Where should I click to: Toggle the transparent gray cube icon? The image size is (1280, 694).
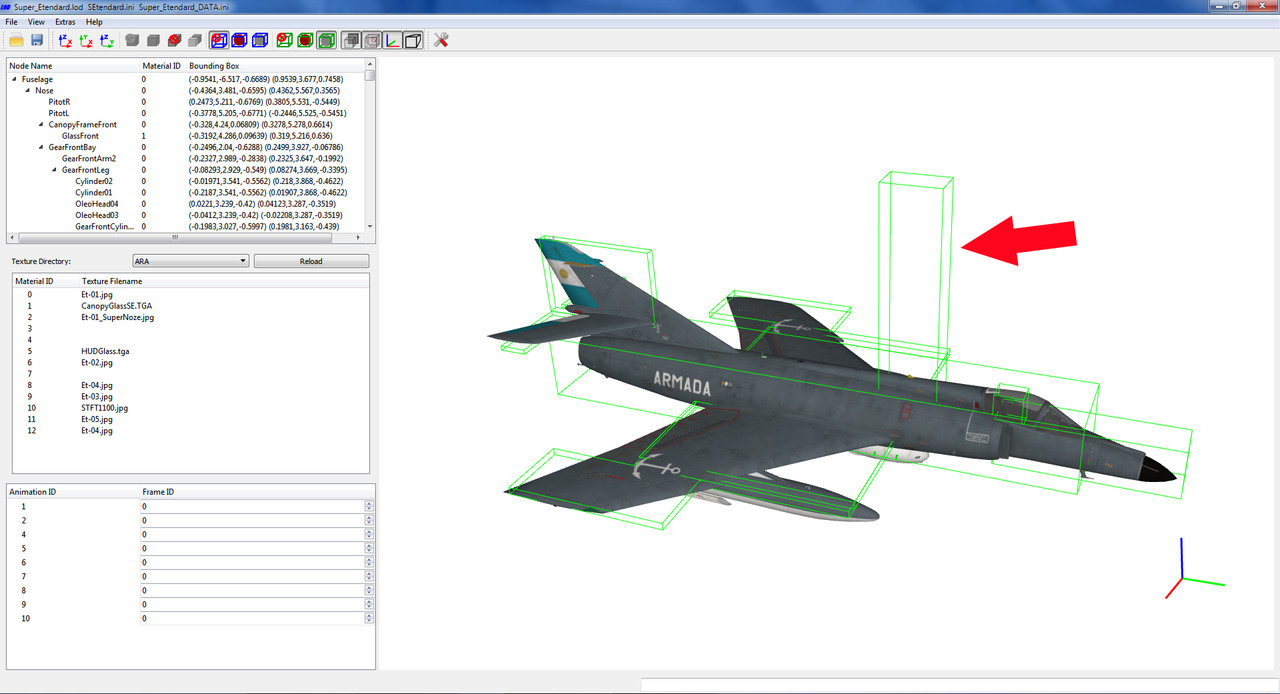coord(372,41)
